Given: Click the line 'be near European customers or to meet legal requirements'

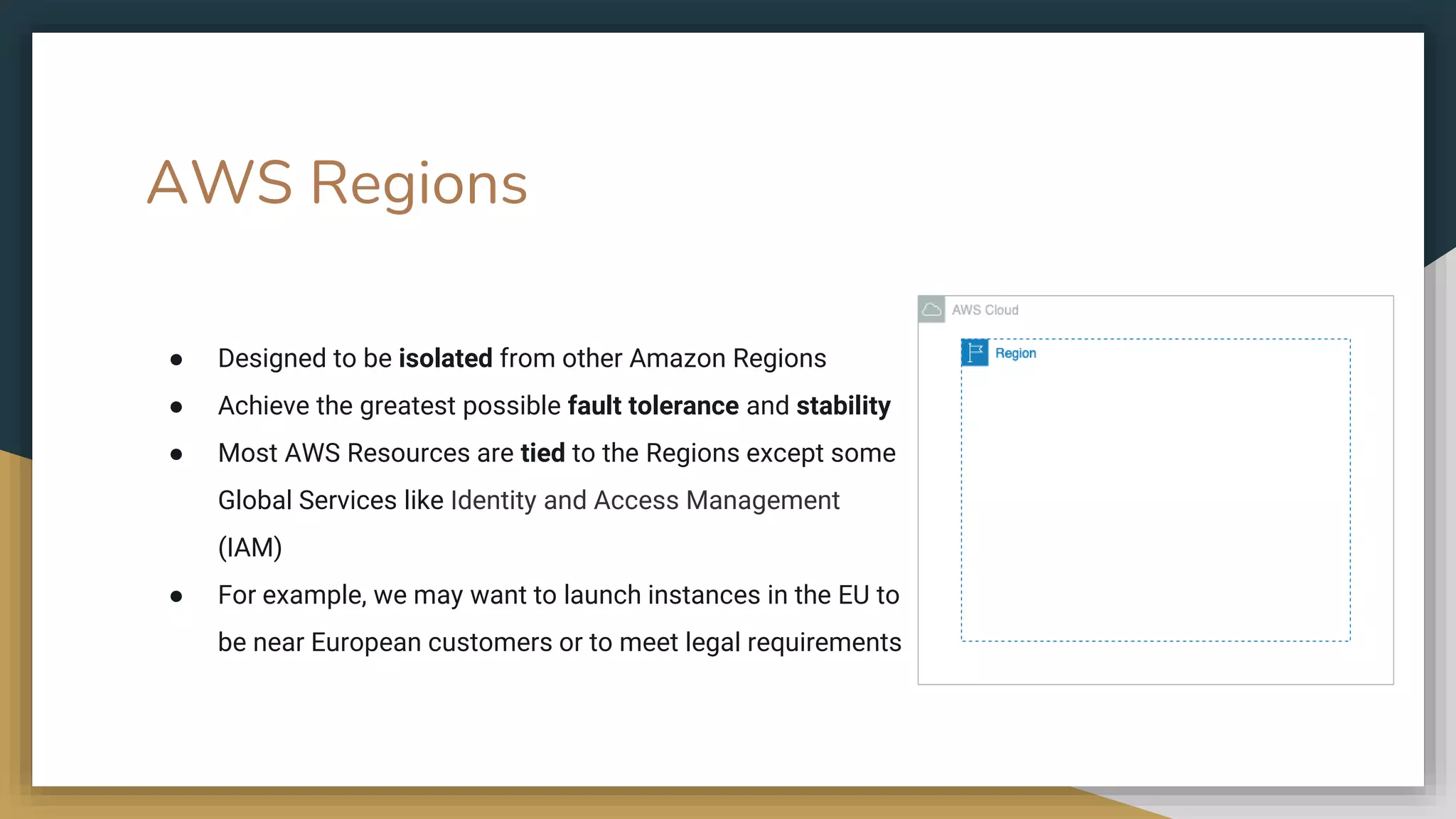Looking at the screenshot, I should pyautogui.click(x=560, y=643).
